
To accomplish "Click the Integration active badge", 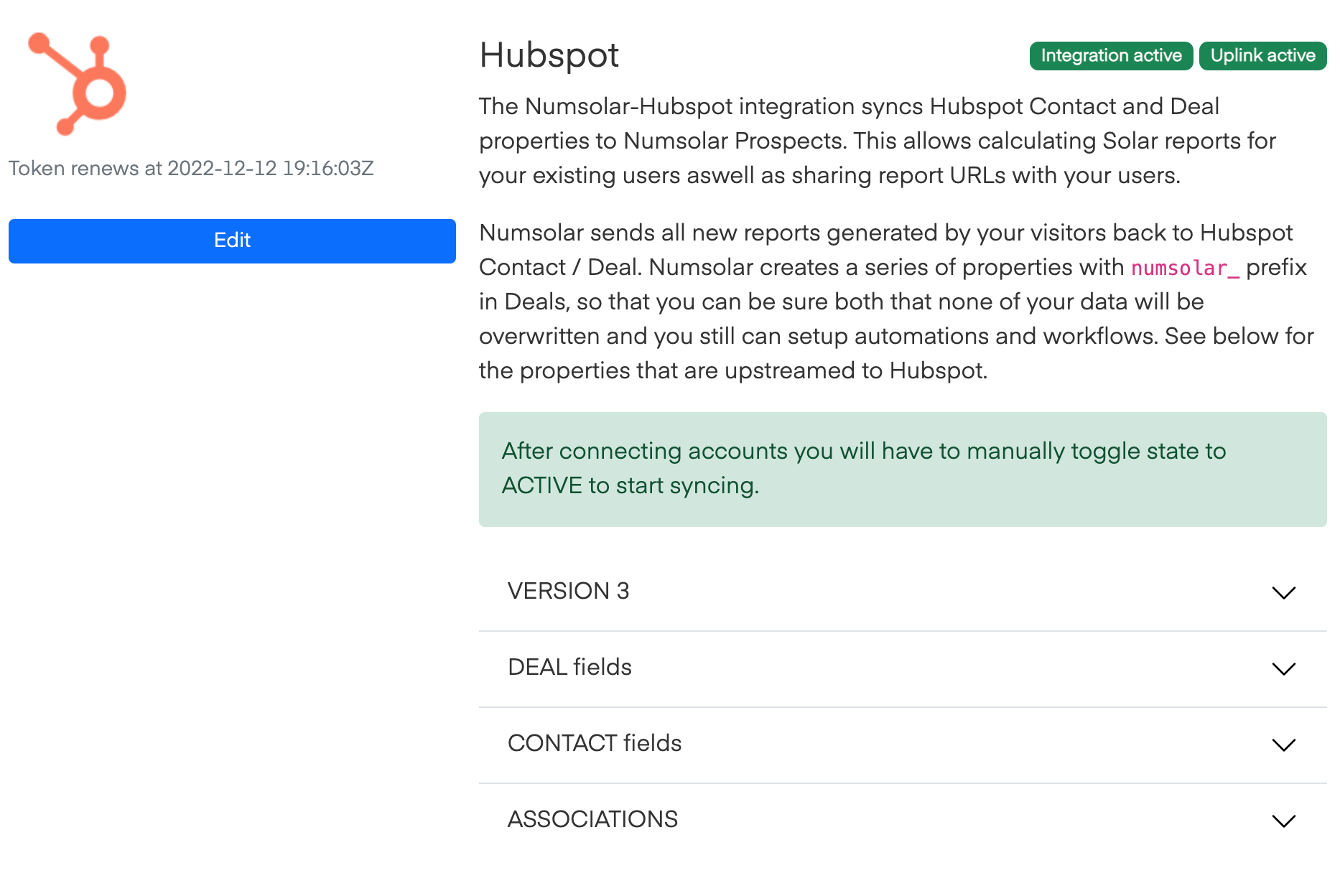I will point(1111,56).
